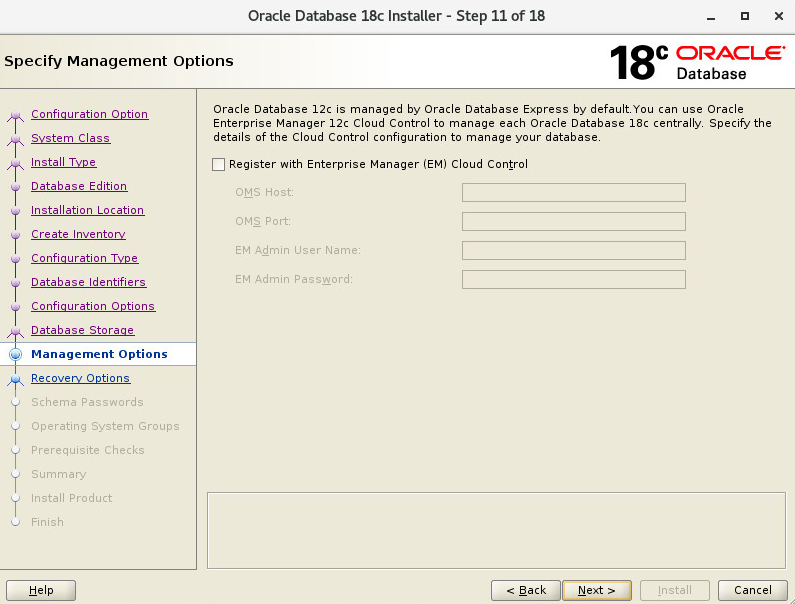Click the Install Product step label

pos(71,498)
